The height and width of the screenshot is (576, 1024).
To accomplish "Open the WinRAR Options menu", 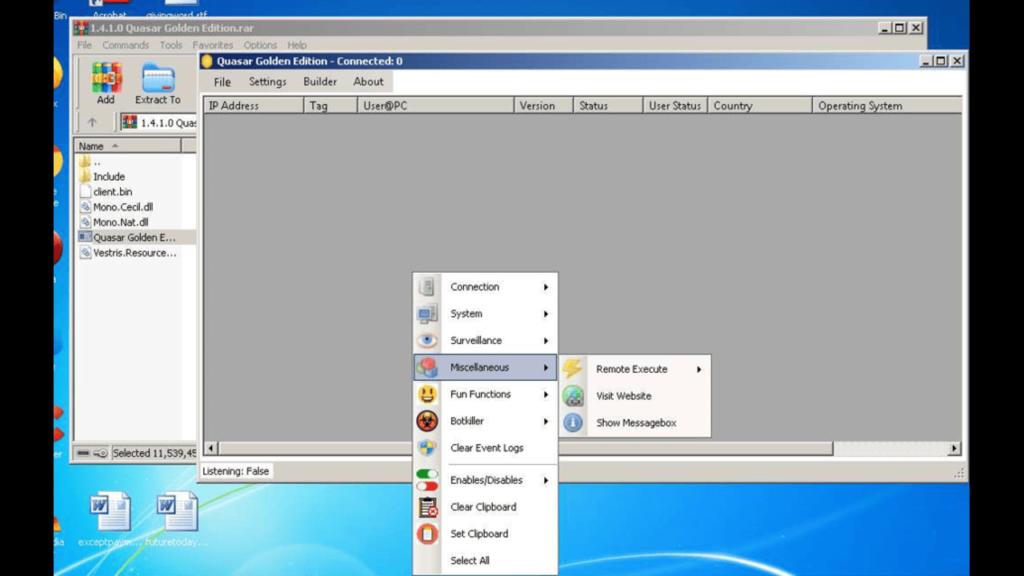I will point(260,45).
